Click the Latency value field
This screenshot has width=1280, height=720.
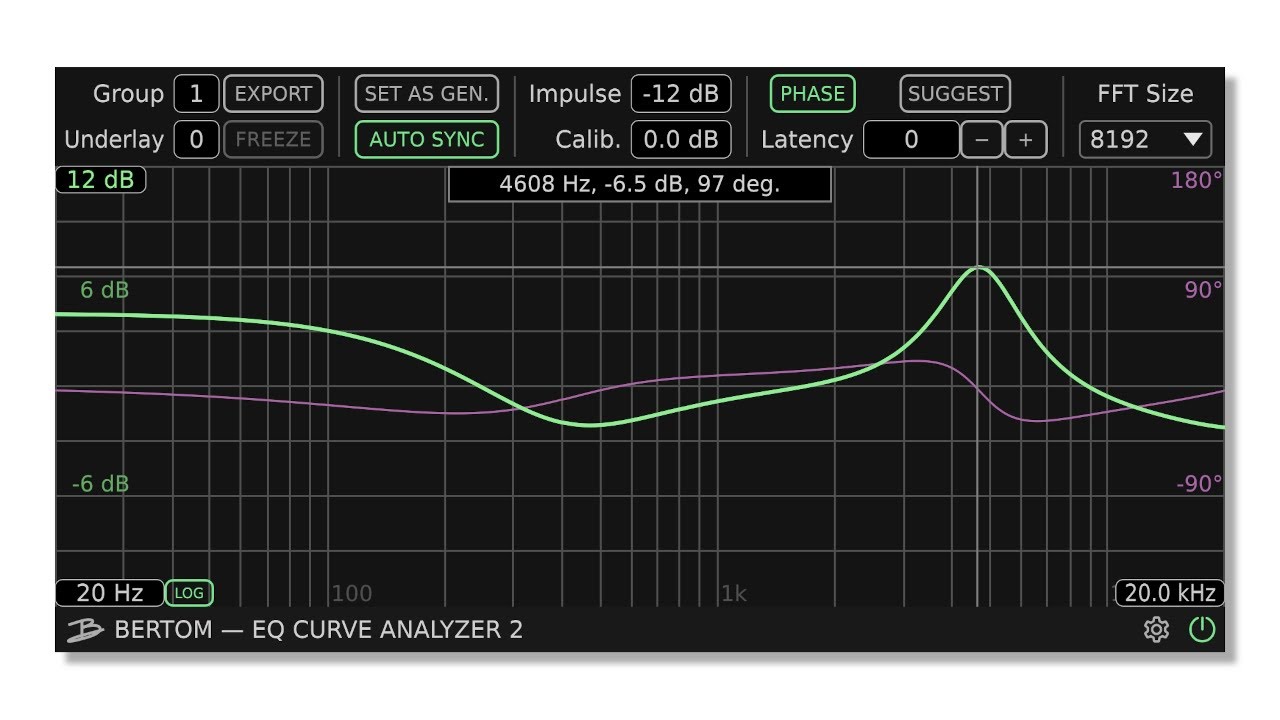[911, 140]
